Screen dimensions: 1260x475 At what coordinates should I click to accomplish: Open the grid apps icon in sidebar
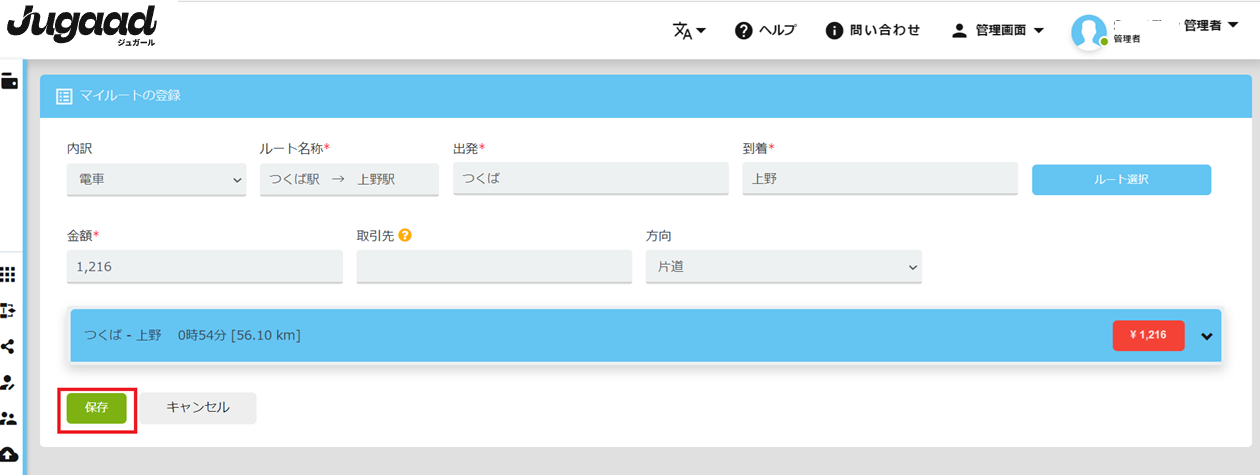[x=9, y=275]
